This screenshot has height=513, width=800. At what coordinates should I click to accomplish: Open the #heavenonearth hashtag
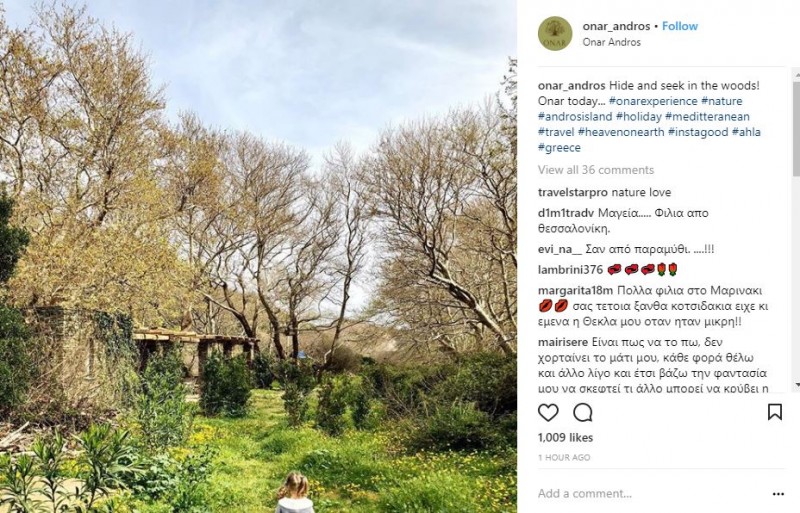coord(621,132)
